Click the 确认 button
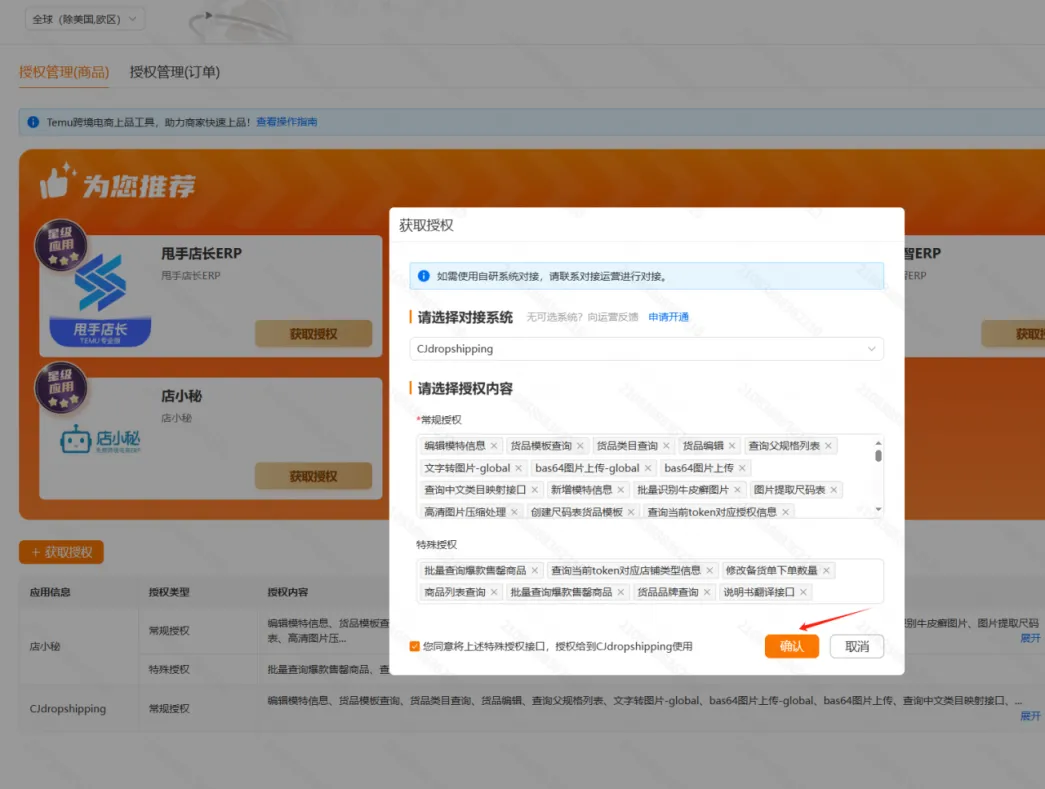 click(x=791, y=647)
